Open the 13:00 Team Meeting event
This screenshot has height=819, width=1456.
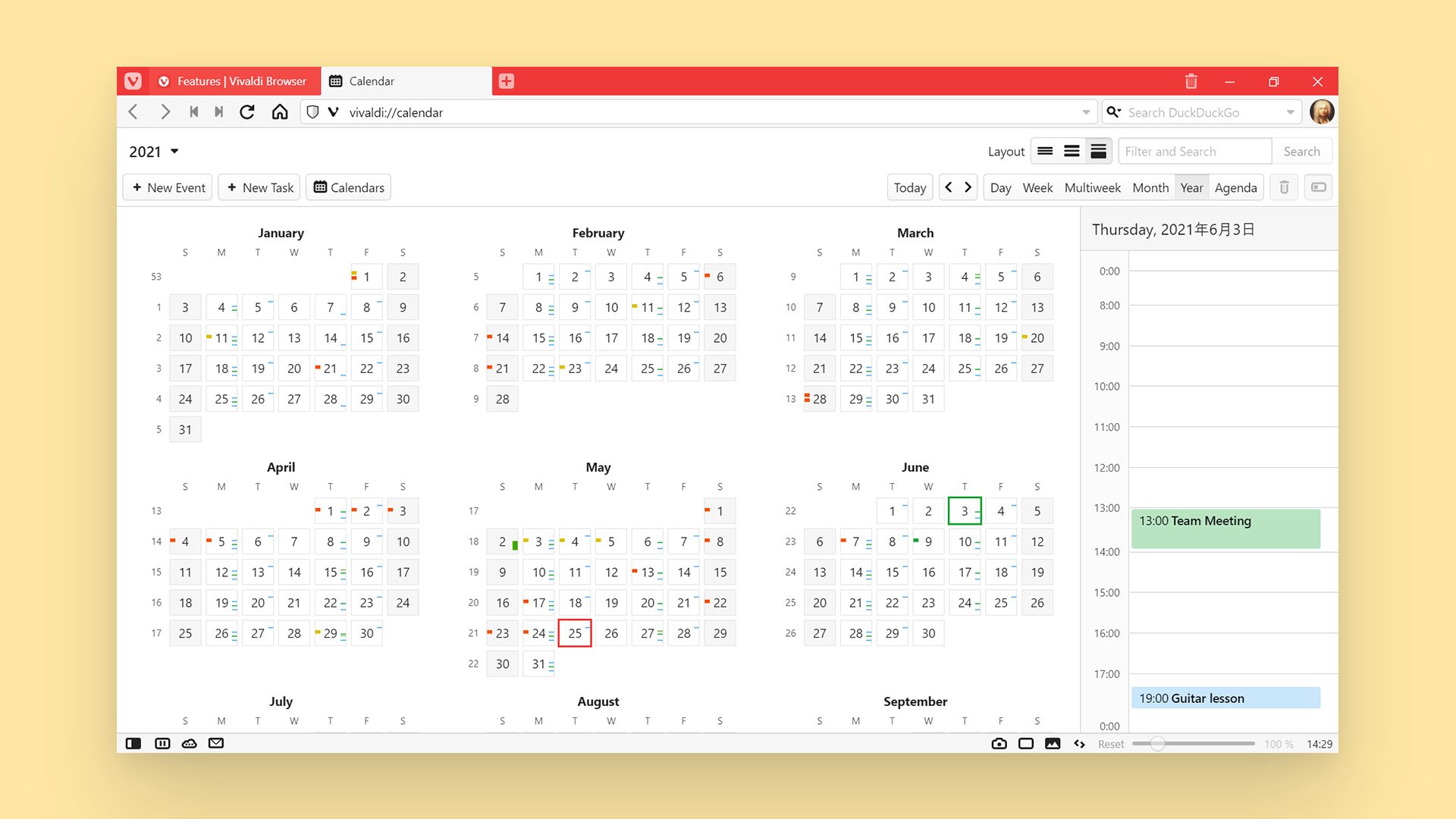click(x=1225, y=529)
